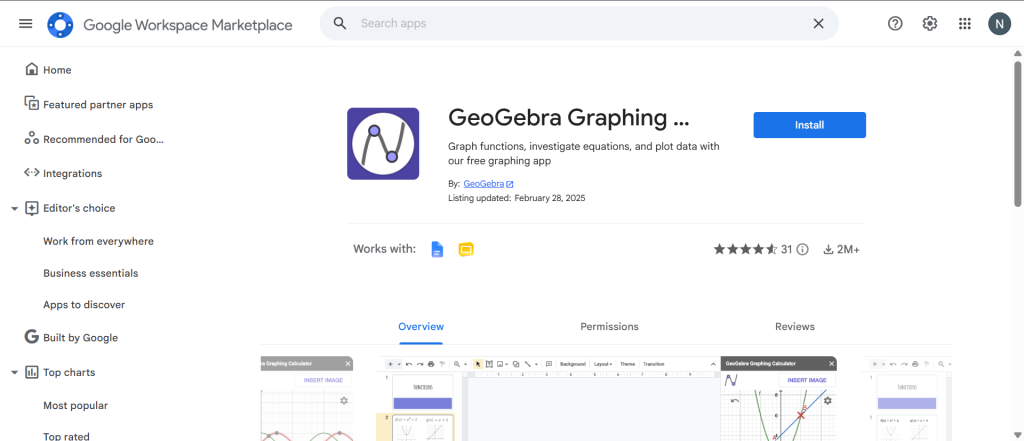Click the Home icon in sidebar
Image resolution: width=1024 pixels, height=441 pixels.
click(31, 69)
